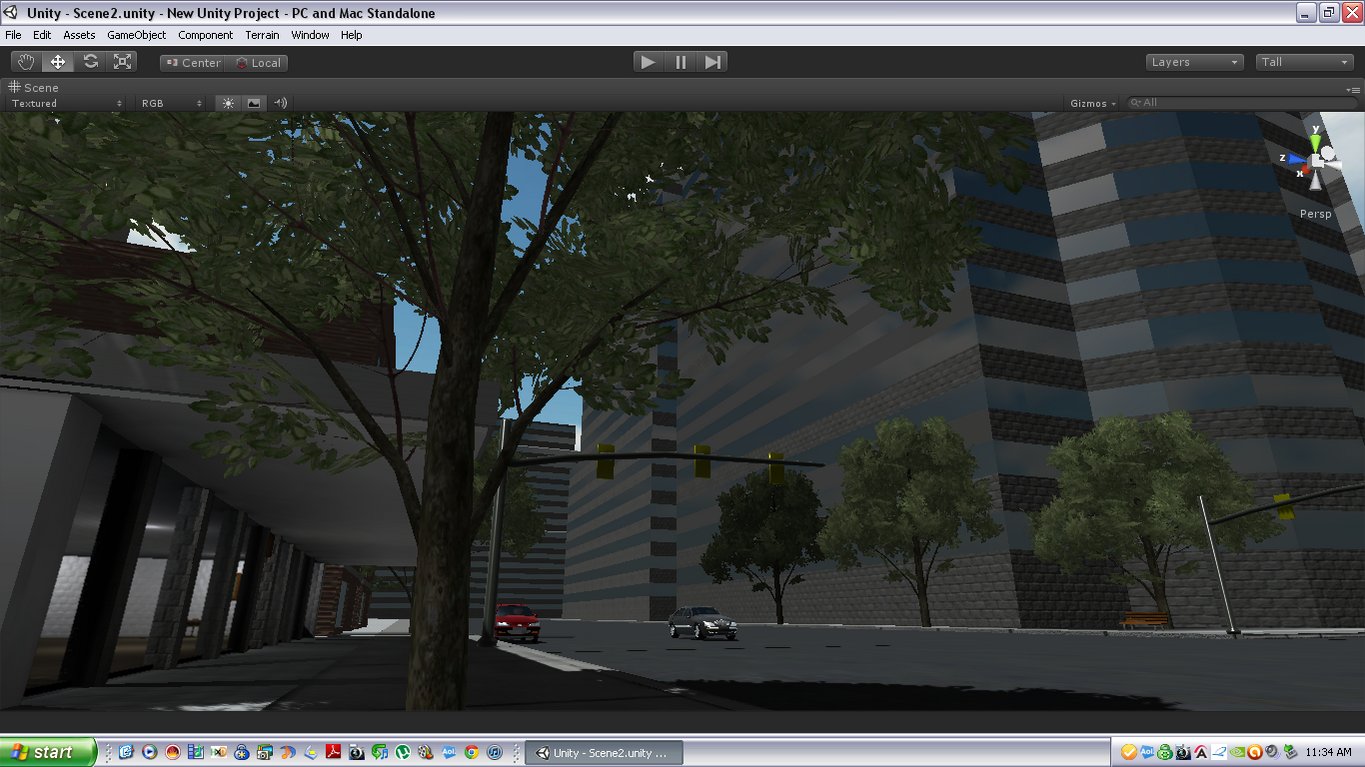Select the Hand tool
This screenshot has height=767, width=1365.
pos(25,61)
